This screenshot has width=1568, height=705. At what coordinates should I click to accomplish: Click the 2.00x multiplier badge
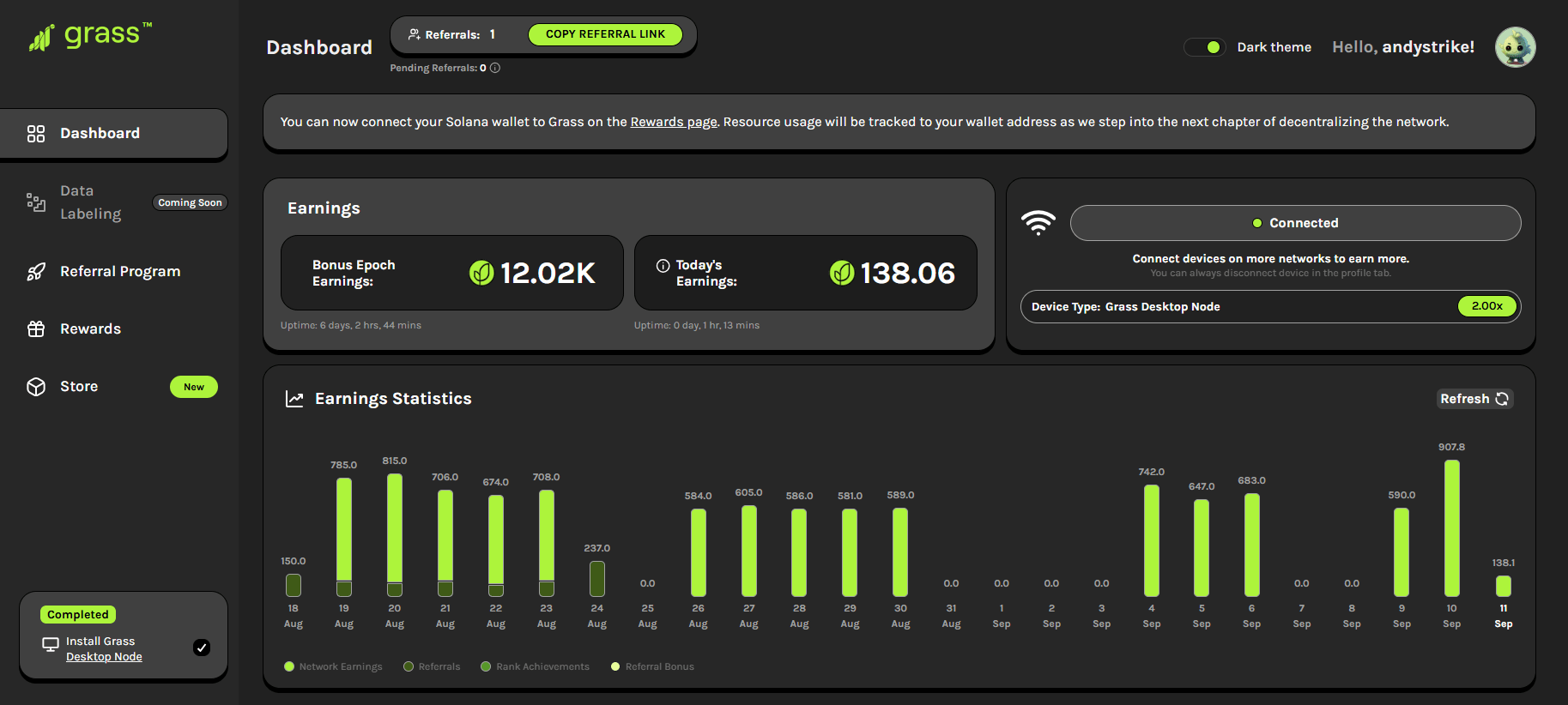(x=1487, y=306)
